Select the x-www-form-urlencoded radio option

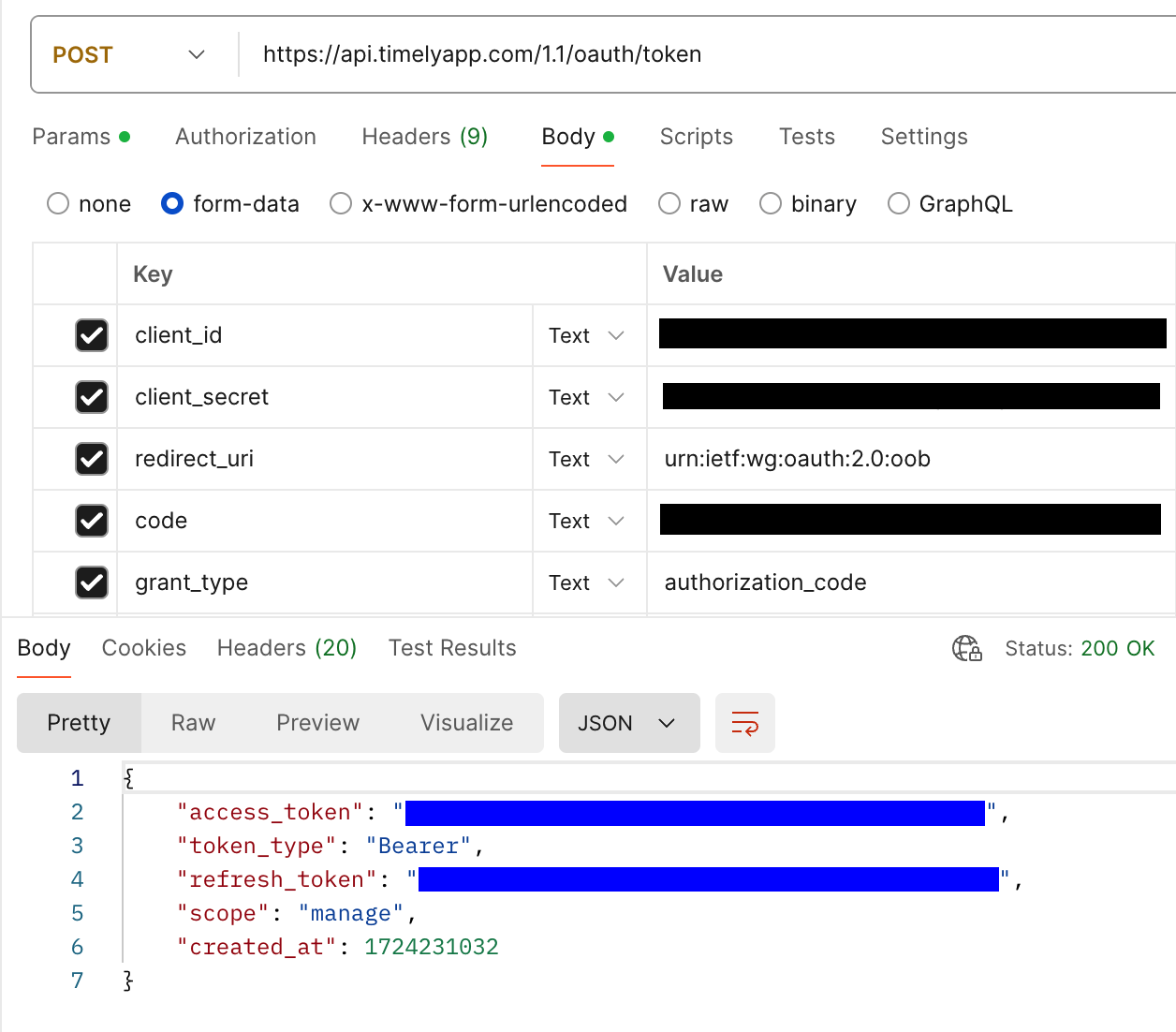(x=341, y=204)
